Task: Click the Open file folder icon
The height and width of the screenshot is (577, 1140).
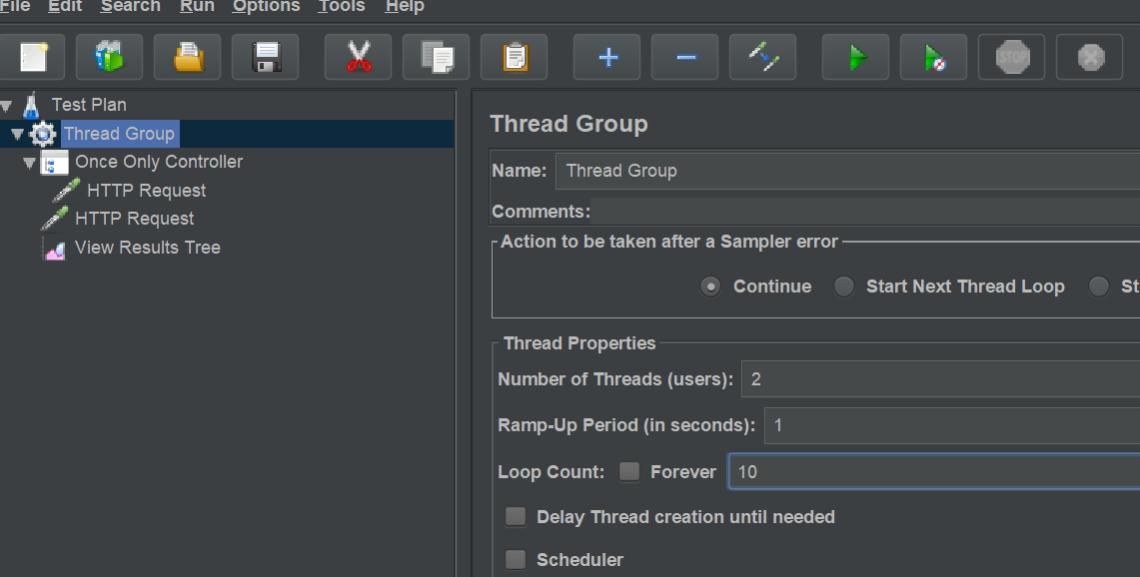Action: tap(188, 57)
